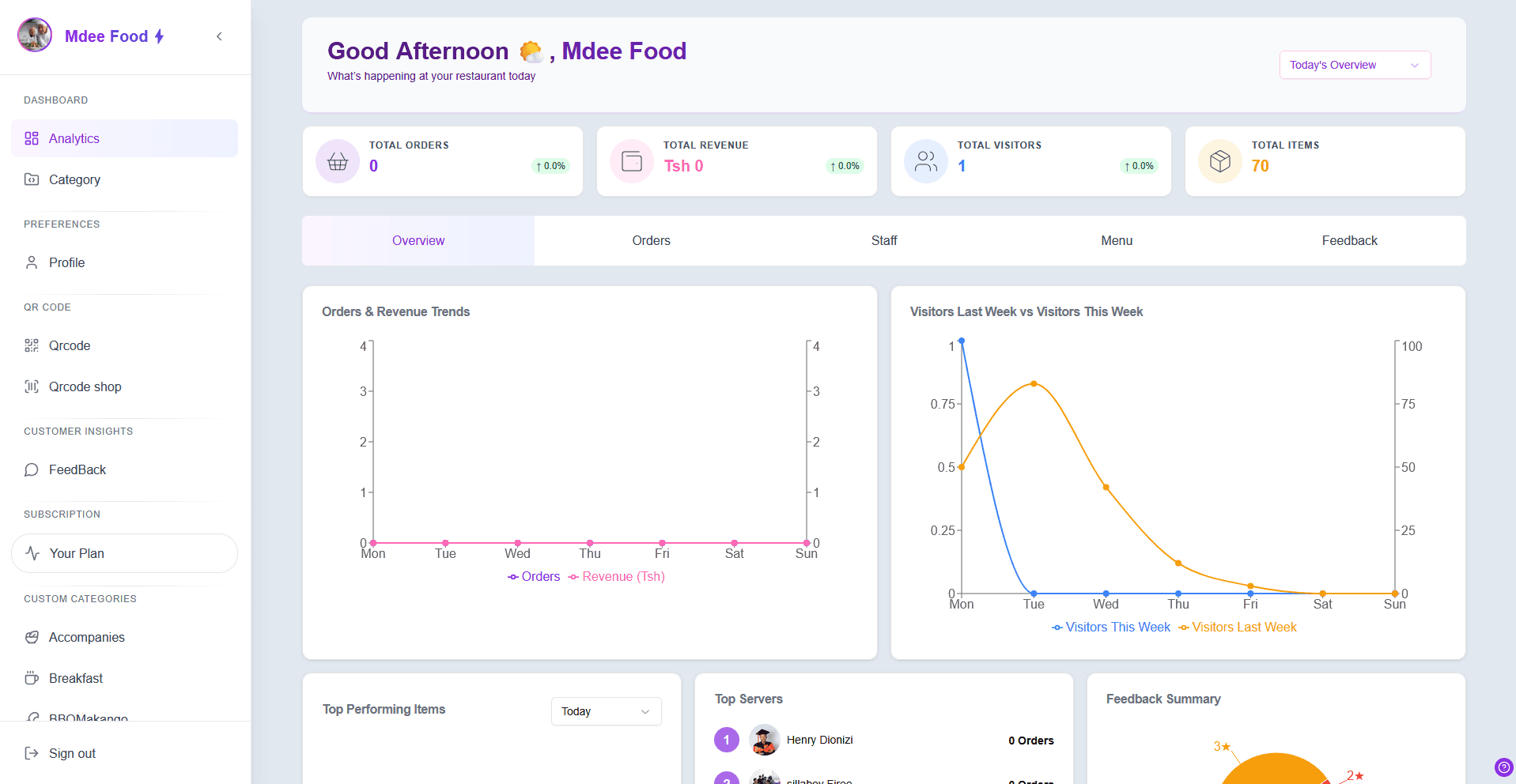This screenshot has height=784, width=1516.
Task: Select the Analytics dashboard icon
Action: pyautogui.click(x=31, y=138)
